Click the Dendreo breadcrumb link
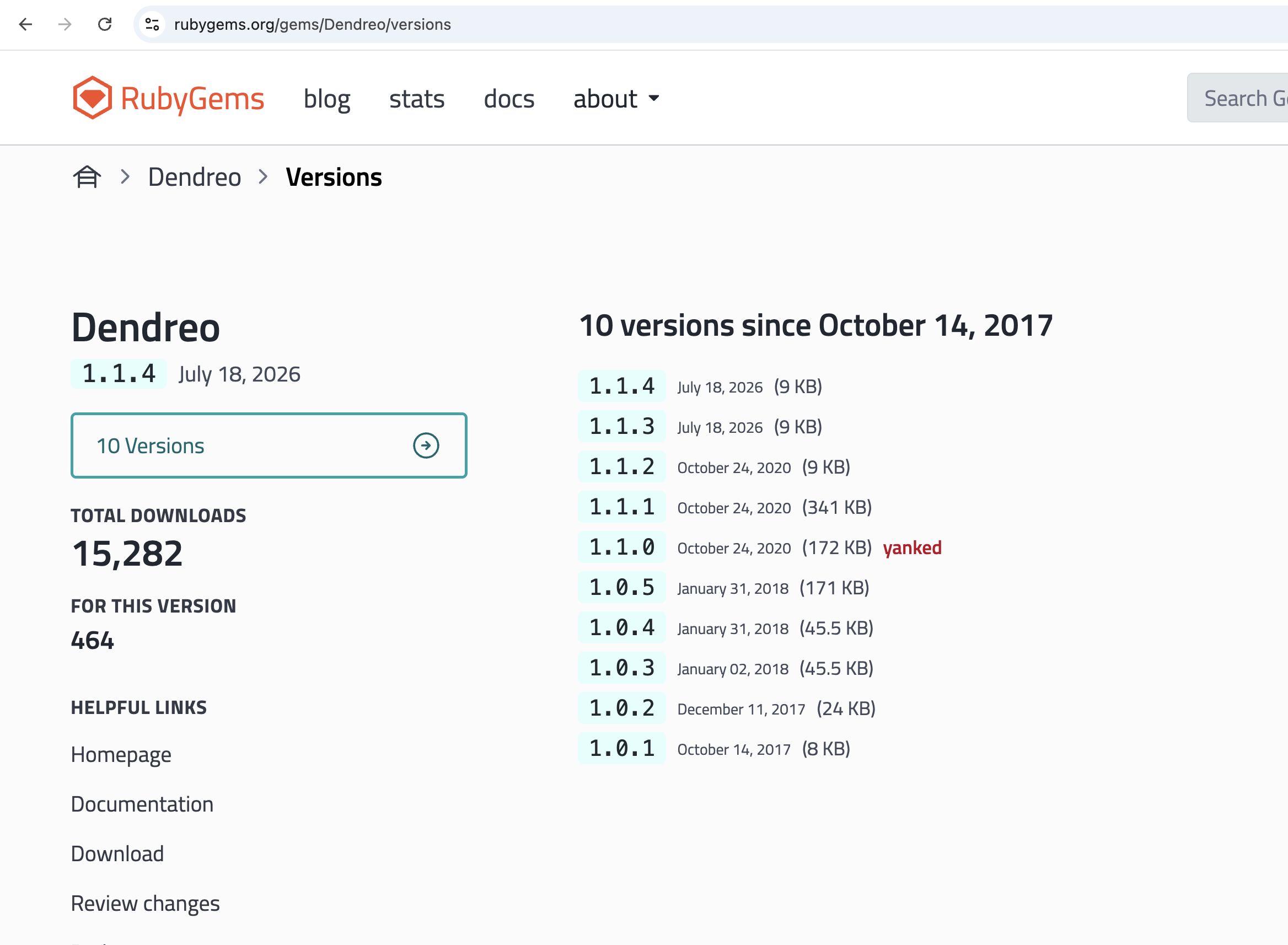This screenshot has height=945, width=1288. point(195,177)
